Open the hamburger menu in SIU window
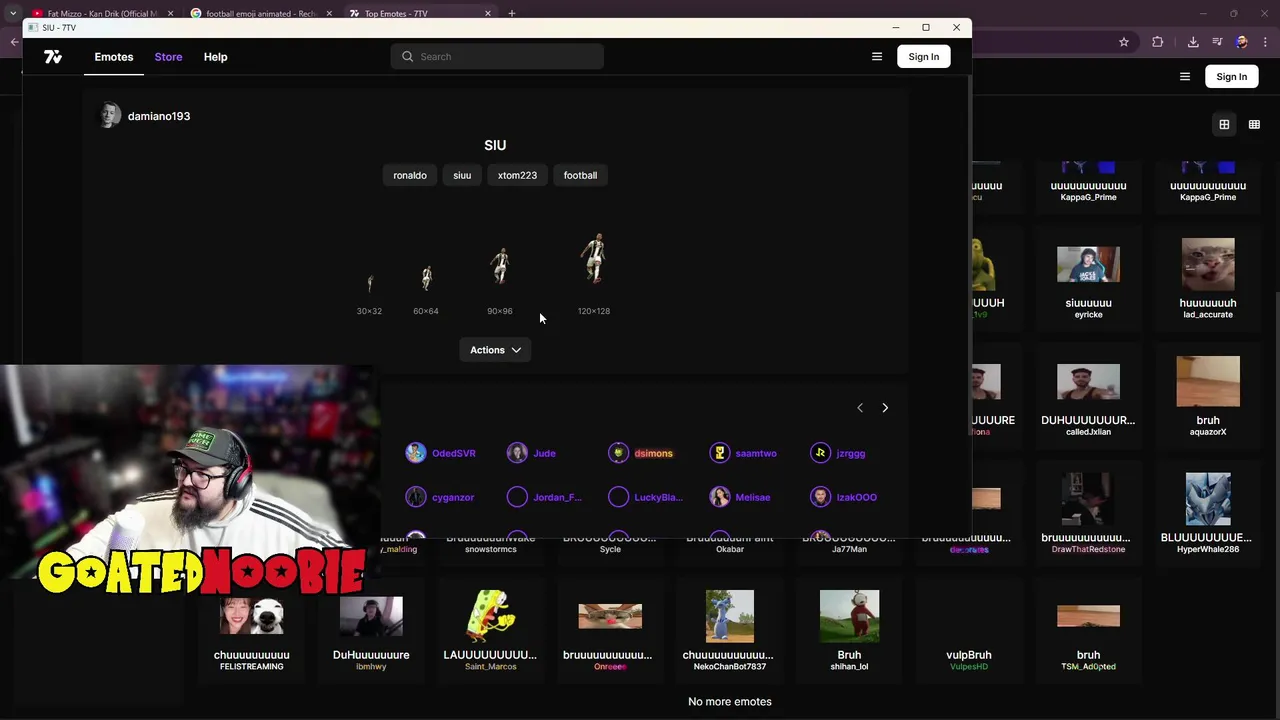The height and width of the screenshot is (720, 1280). tap(877, 57)
